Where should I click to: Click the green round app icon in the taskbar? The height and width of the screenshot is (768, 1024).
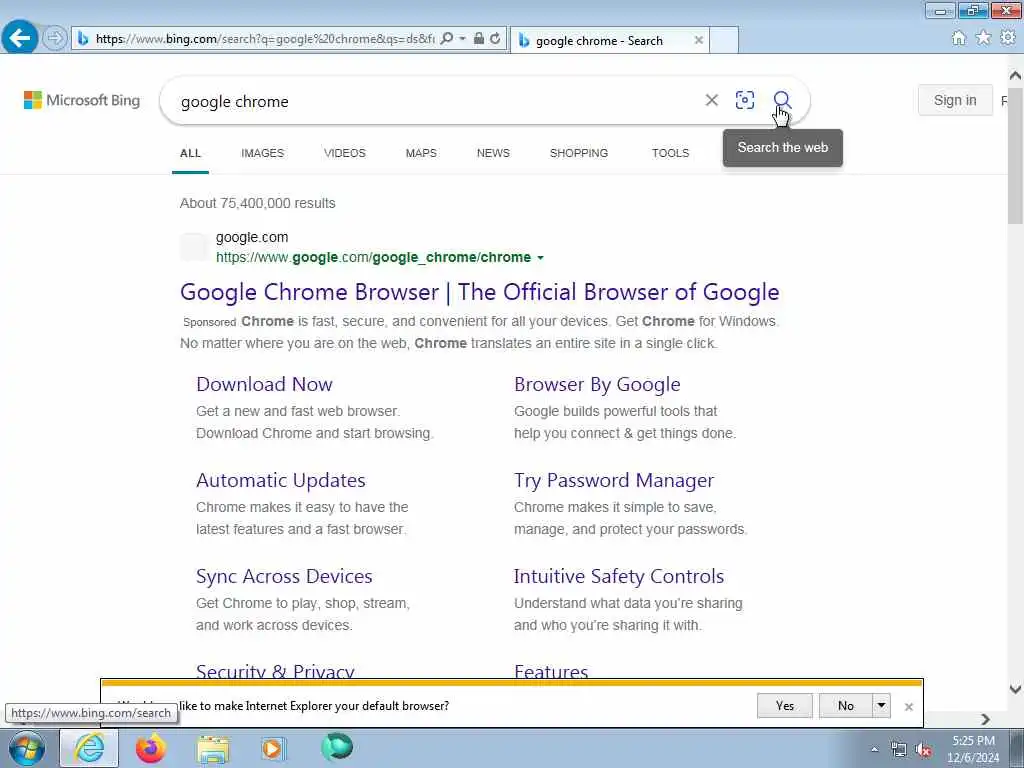click(x=337, y=747)
